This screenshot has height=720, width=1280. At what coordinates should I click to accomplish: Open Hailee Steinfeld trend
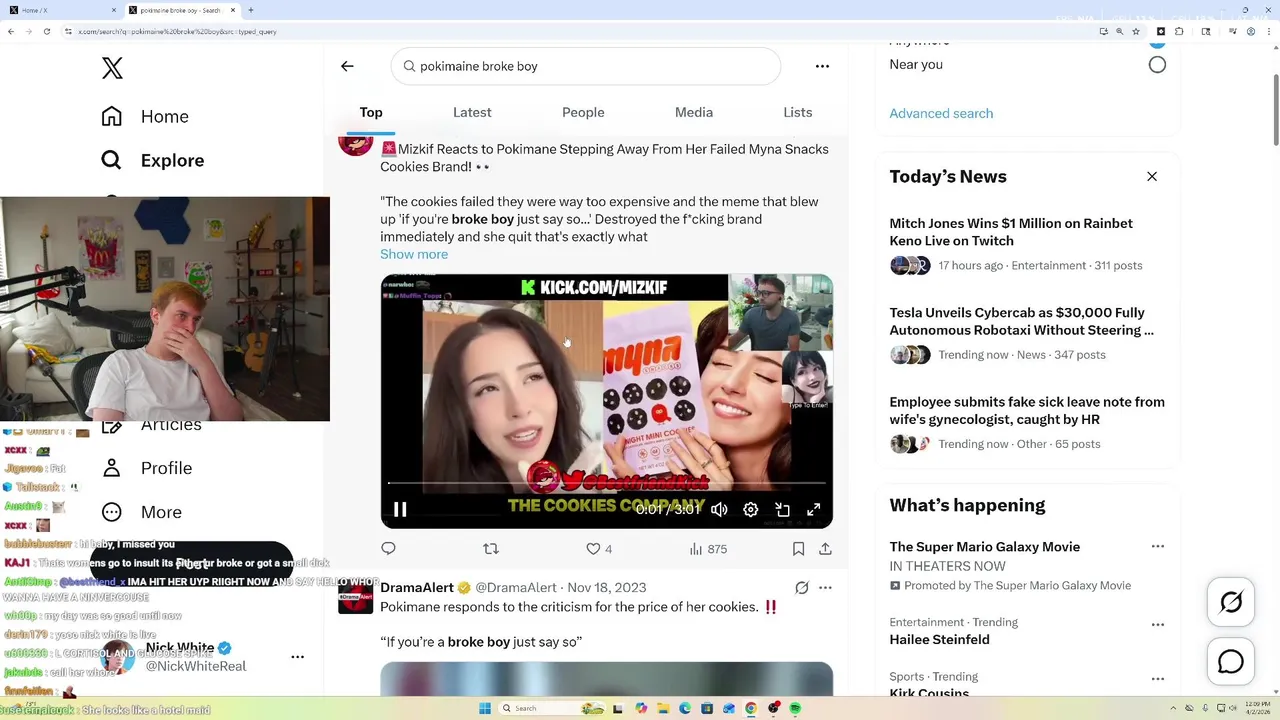(939, 640)
